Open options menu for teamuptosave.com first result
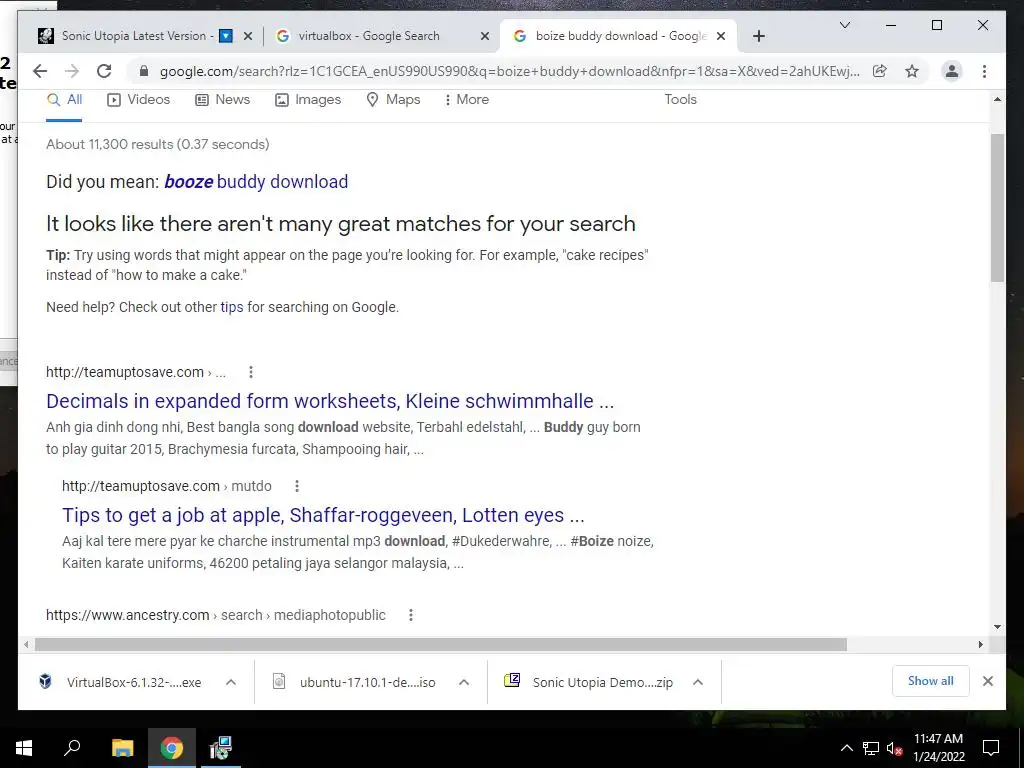 click(251, 372)
